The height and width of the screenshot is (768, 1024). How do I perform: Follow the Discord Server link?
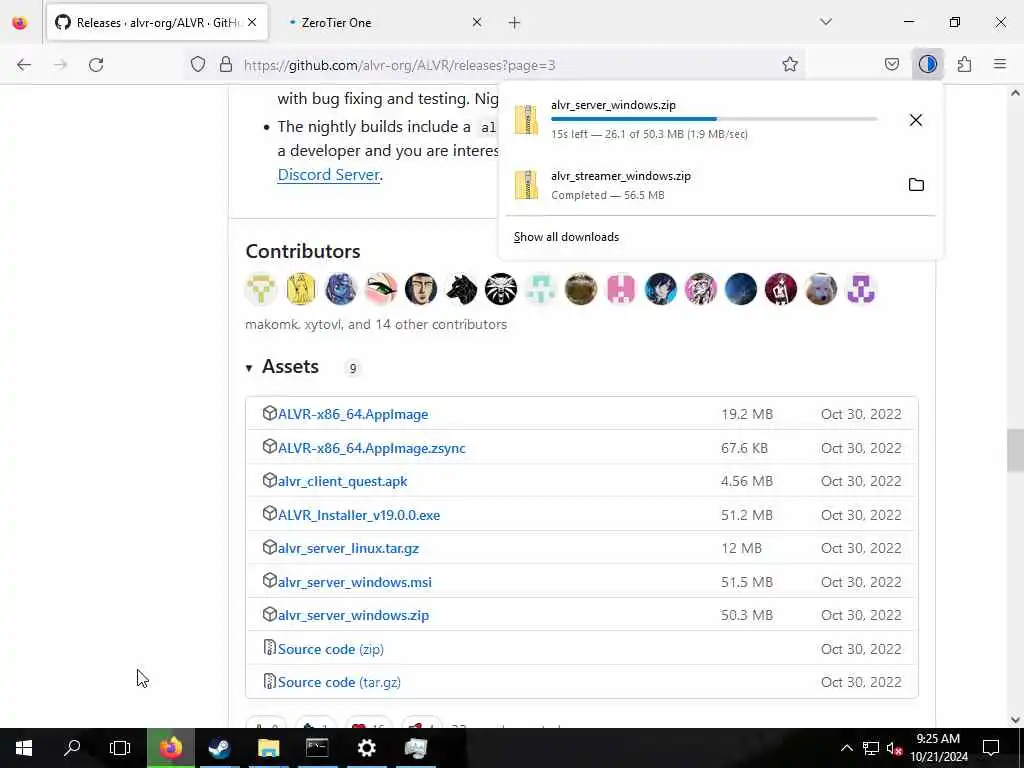(x=328, y=175)
